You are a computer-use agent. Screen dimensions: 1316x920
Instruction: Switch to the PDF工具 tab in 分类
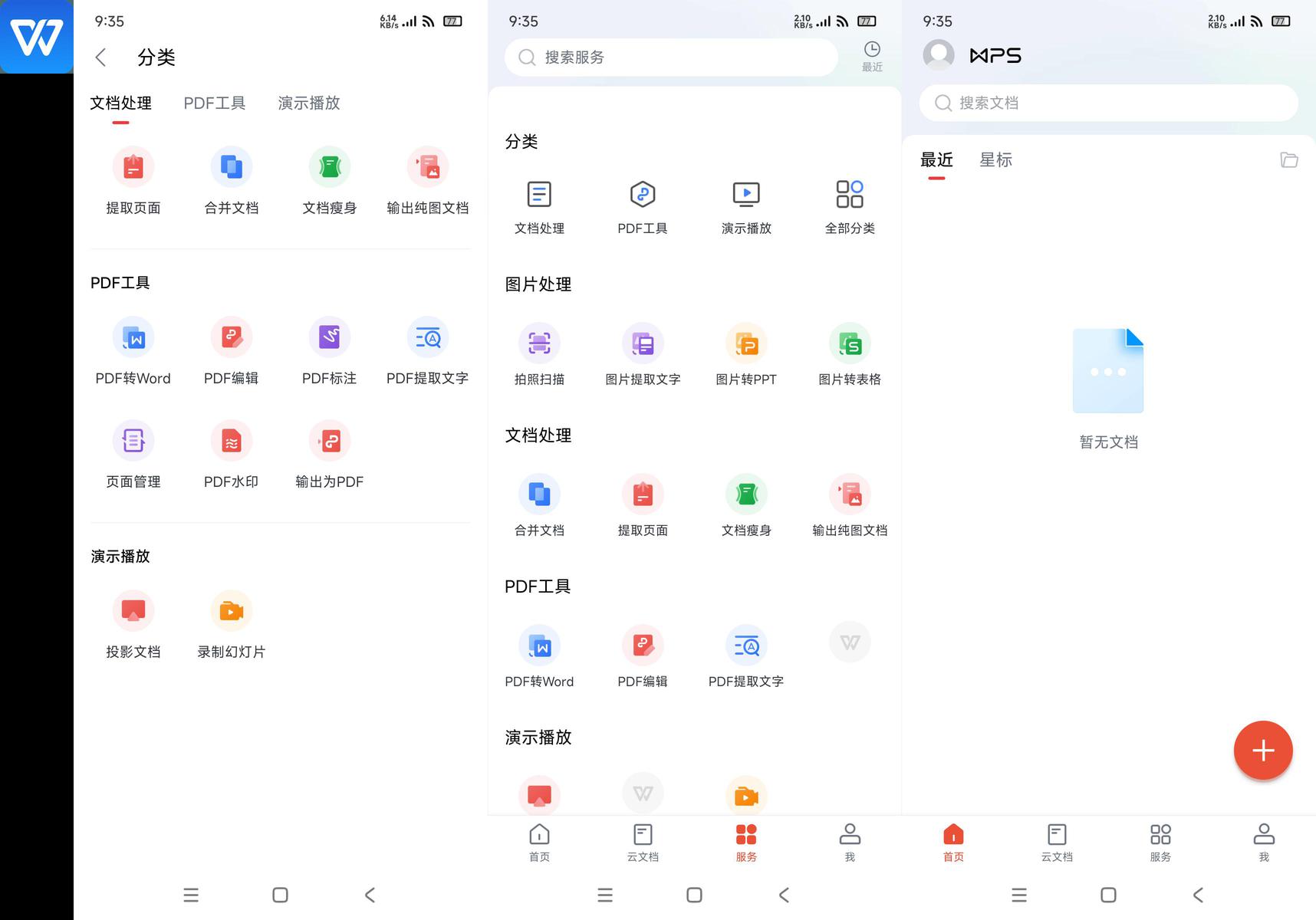215,103
